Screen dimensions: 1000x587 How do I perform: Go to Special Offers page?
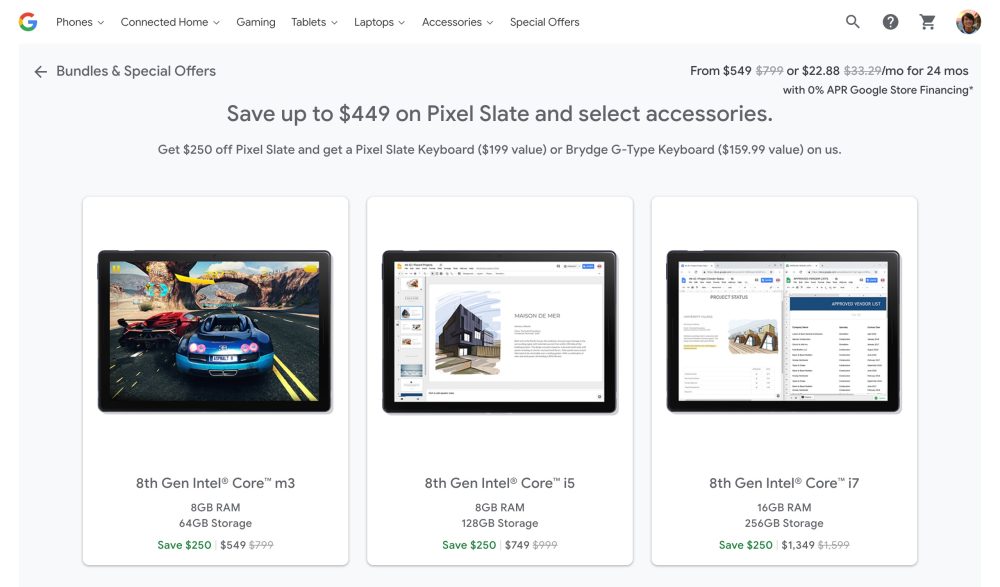coord(544,22)
